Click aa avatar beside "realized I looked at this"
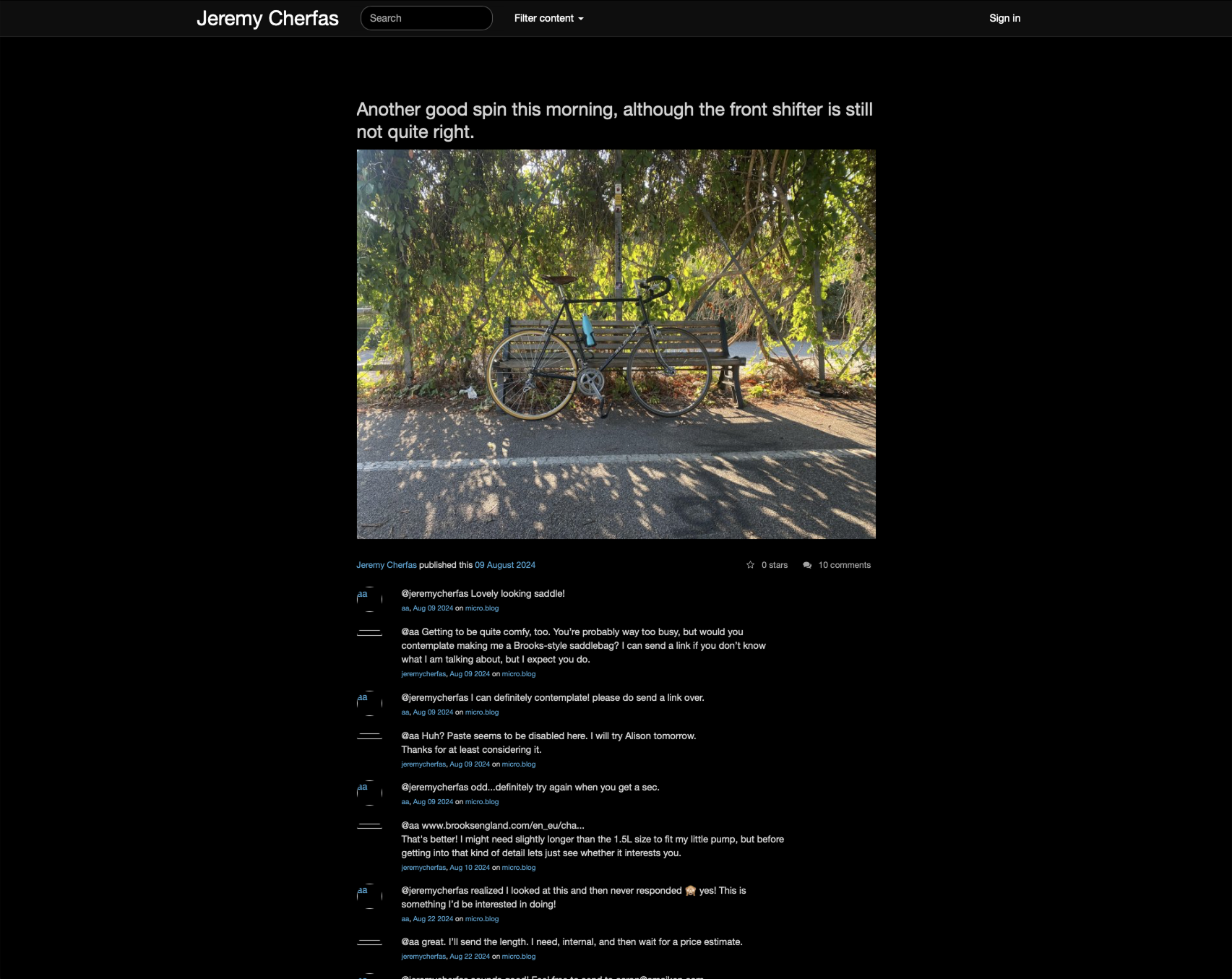Screen dimensions: 1232x979 [x=369, y=897]
